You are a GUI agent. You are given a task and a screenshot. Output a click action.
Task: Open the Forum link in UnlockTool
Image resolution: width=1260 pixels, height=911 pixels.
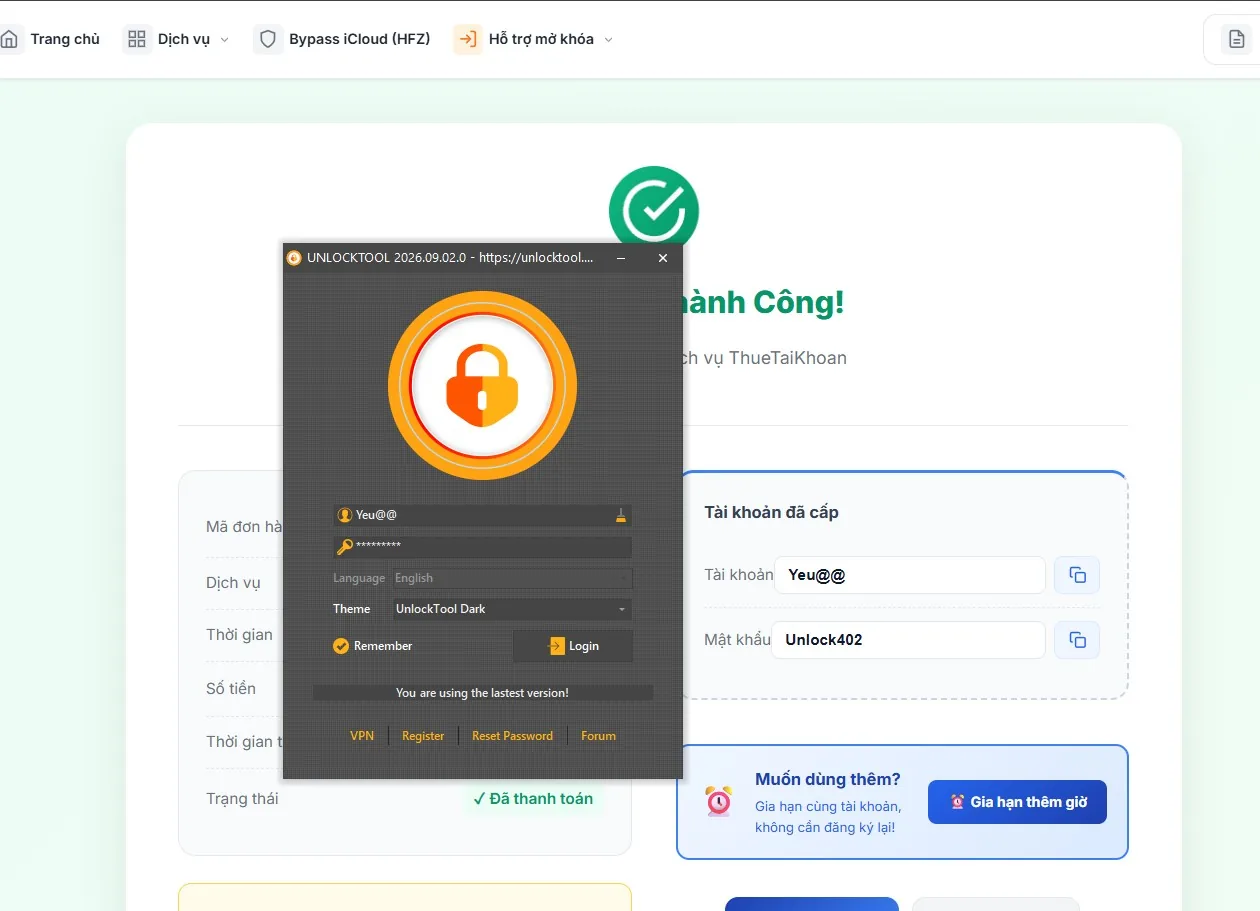click(x=598, y=736)
